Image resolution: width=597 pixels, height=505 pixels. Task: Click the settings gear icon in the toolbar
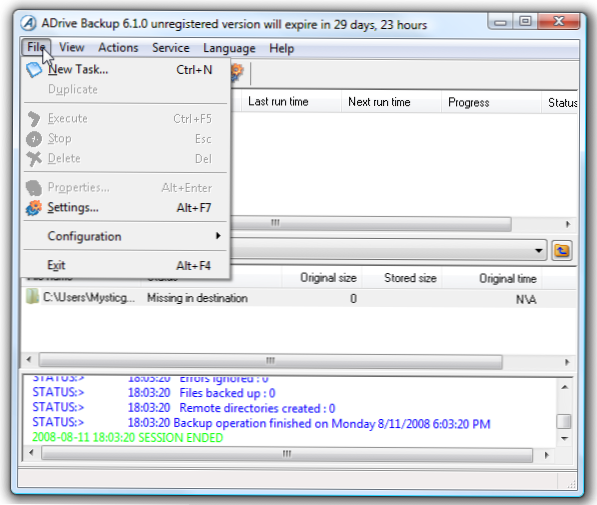[236, 71]
